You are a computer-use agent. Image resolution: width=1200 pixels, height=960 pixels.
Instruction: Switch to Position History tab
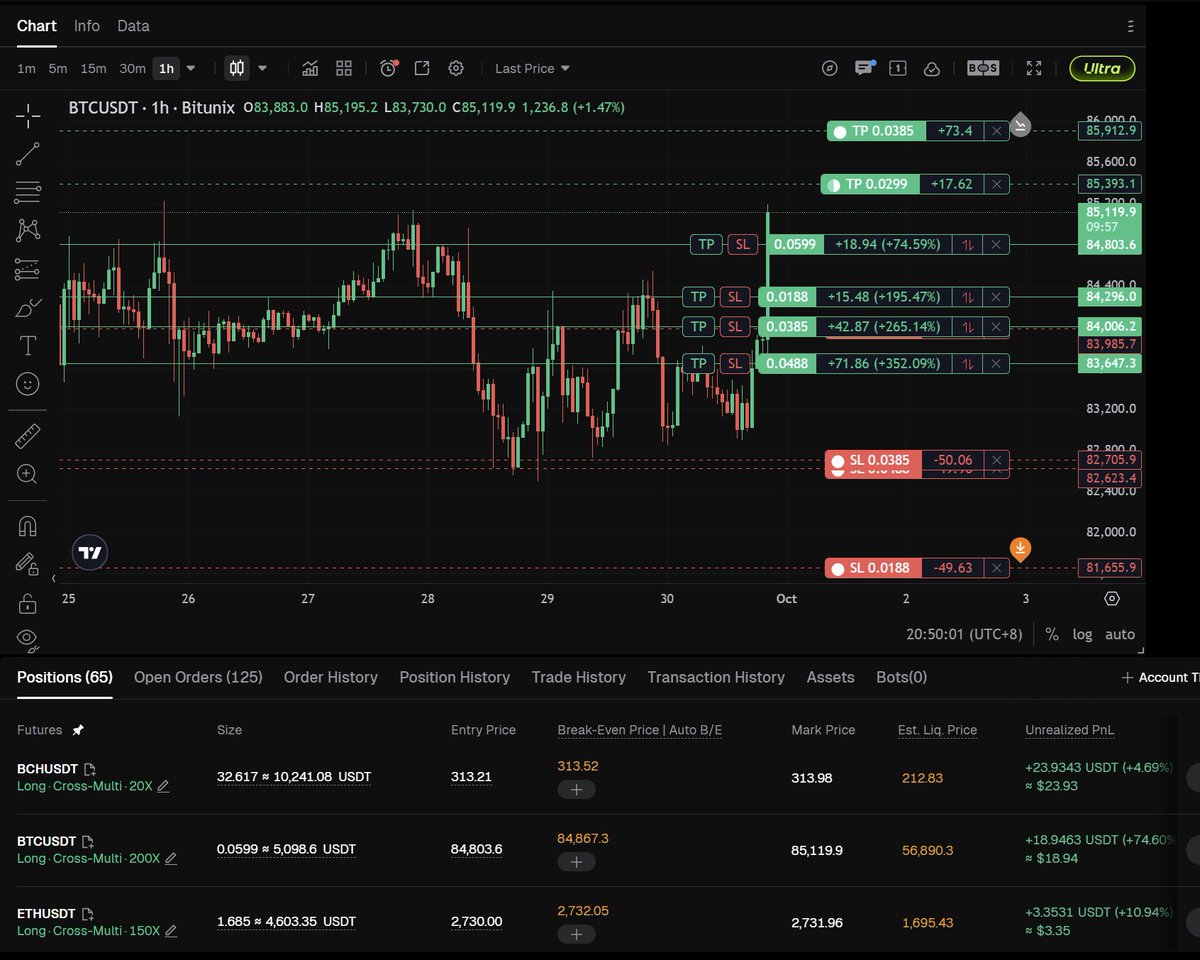[455, 677]
